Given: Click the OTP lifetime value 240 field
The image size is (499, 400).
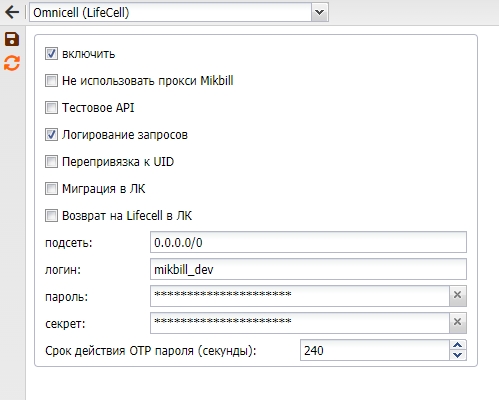Looking at the screenshot, I should point(375,350).
